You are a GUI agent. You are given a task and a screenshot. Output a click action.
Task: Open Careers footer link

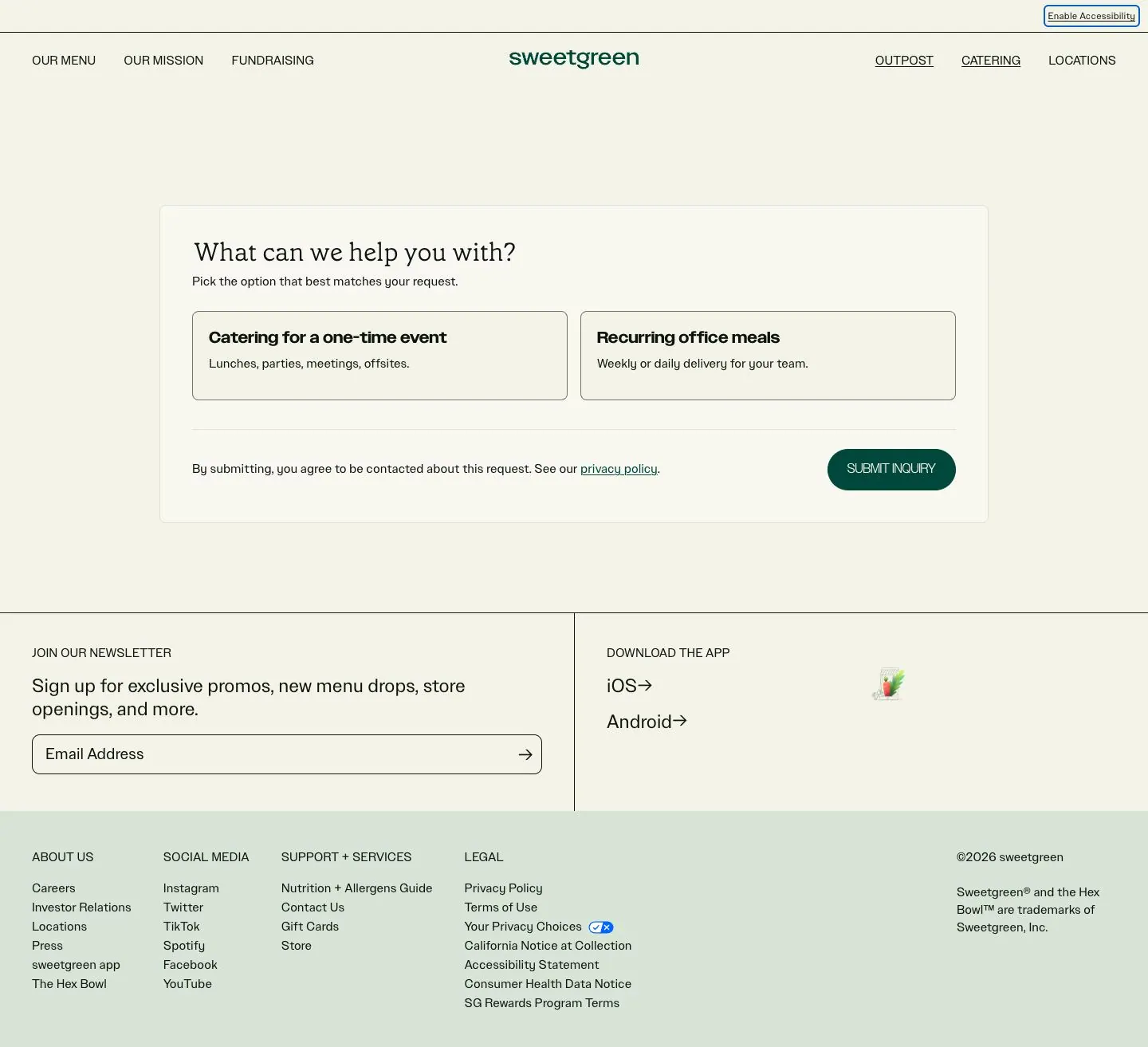coord(53,888)
